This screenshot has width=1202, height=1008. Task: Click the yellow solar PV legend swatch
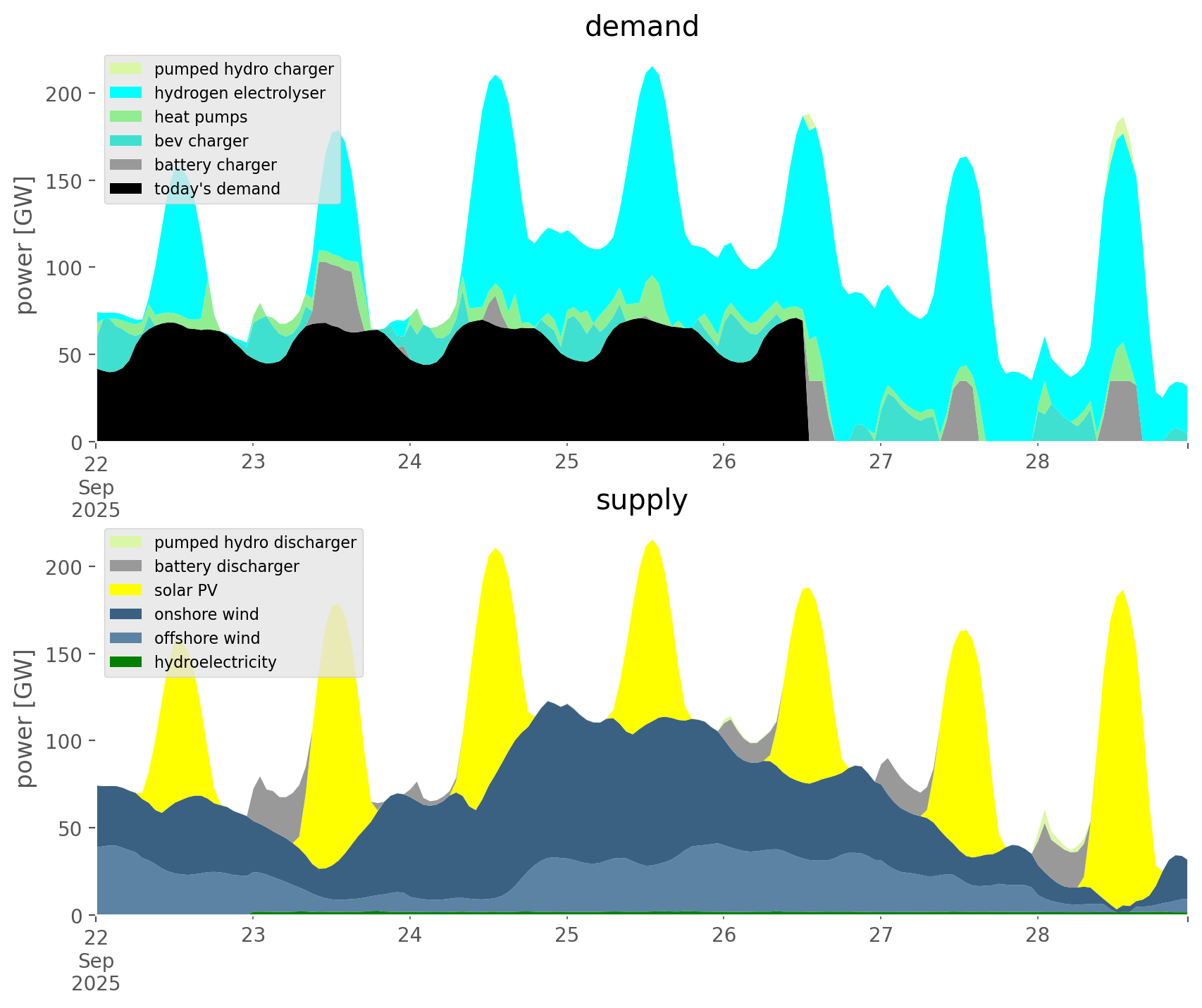point(127,590)
